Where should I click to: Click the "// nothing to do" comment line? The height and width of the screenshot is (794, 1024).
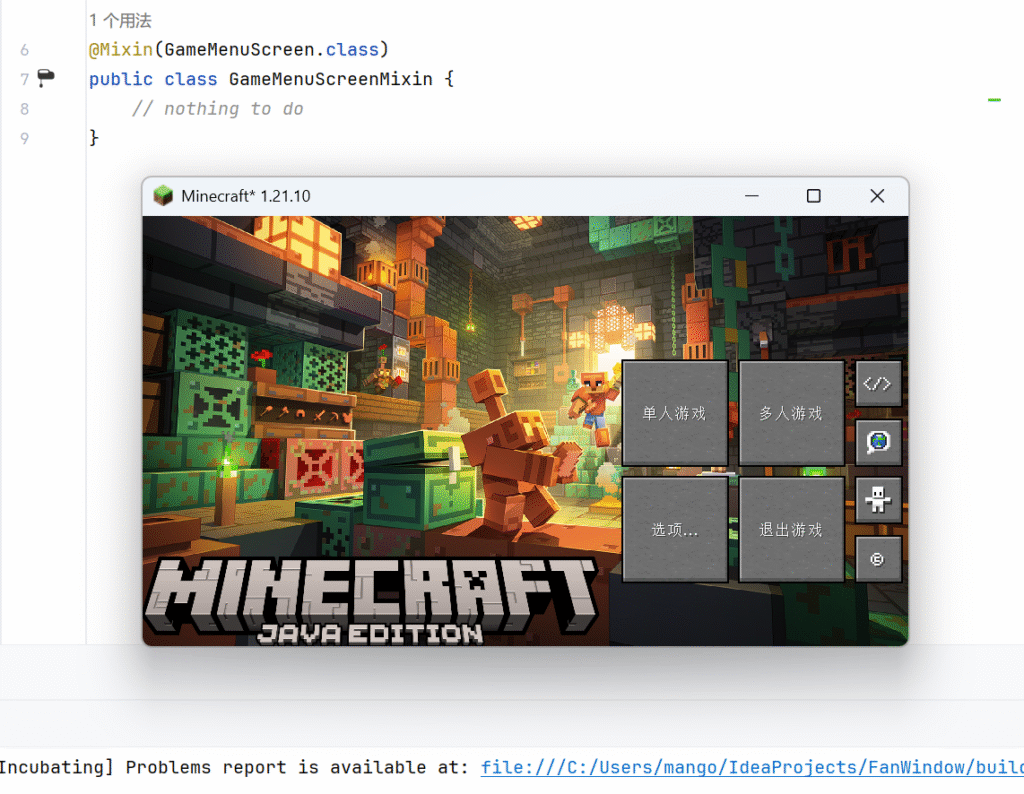pos(216,108)
